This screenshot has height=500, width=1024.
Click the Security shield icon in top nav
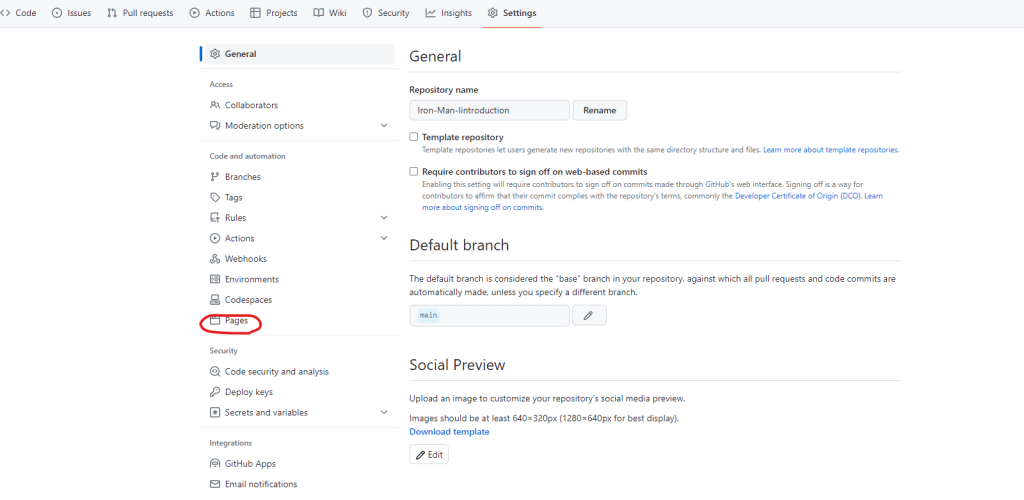pyautogui.click(x=368, y=13)
